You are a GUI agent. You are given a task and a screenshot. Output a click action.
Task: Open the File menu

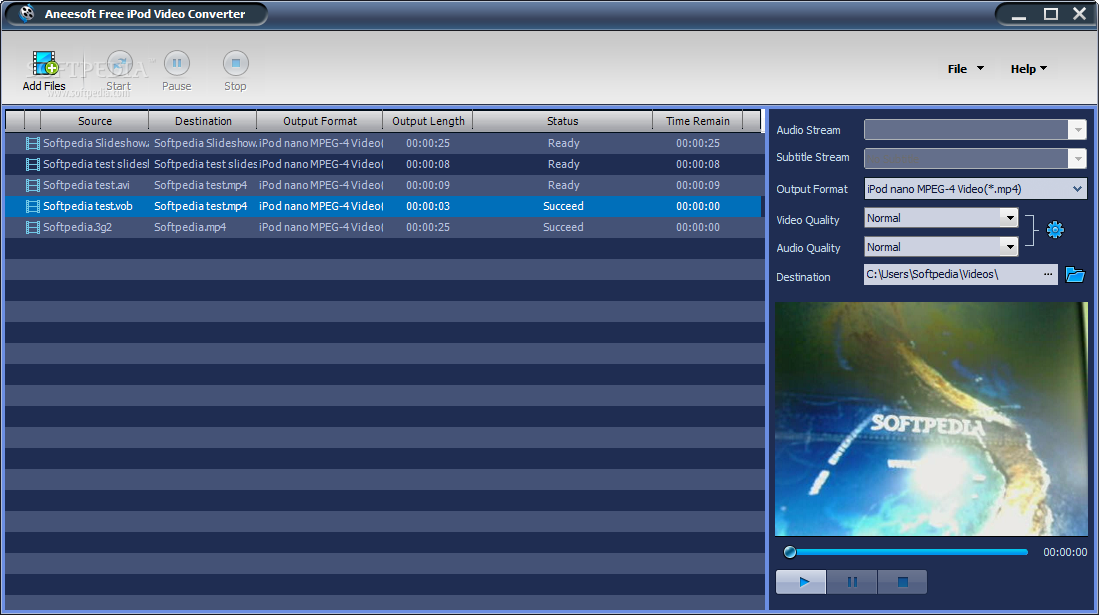[x=966, y=69]
